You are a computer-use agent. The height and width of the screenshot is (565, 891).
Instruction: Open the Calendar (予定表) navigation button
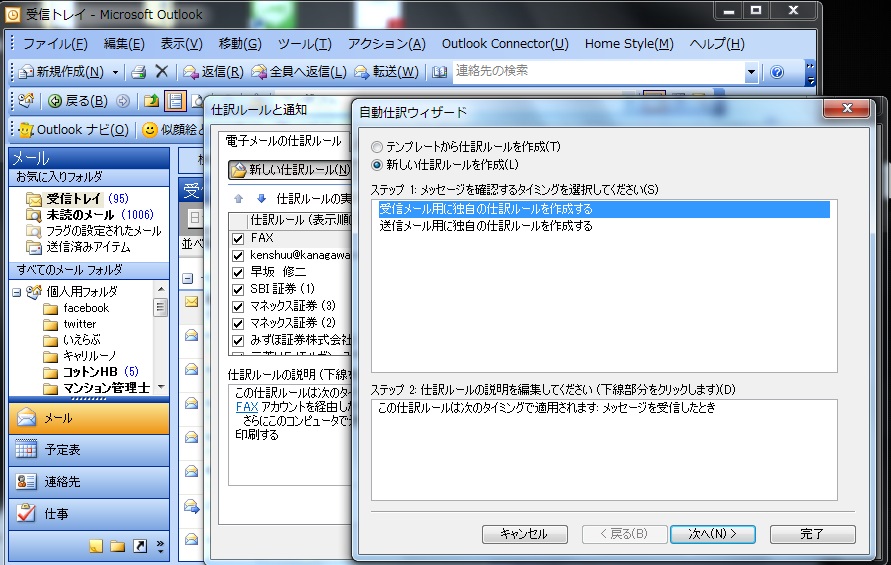pyautogui.click(x=89, y=450)
